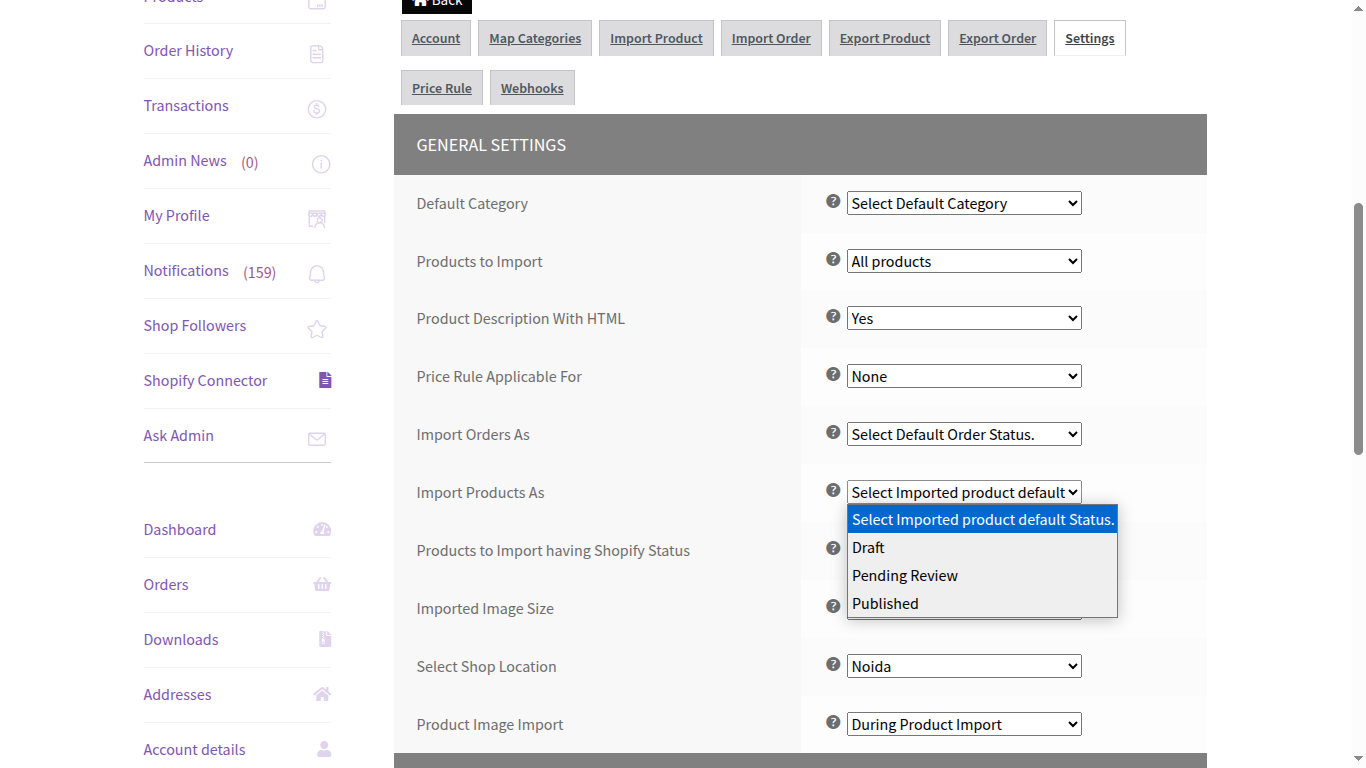Select Pending Review from status options
Image resolution: width=1366 pixels, height=768 pixels.
pyautogui.click(x=905, y=575)
